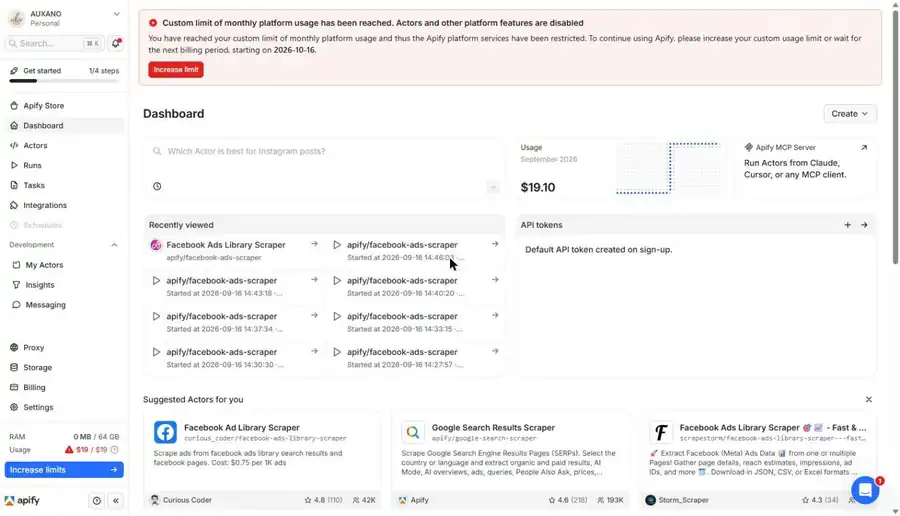
Task: Open My Actors
Action: [64, 265]
